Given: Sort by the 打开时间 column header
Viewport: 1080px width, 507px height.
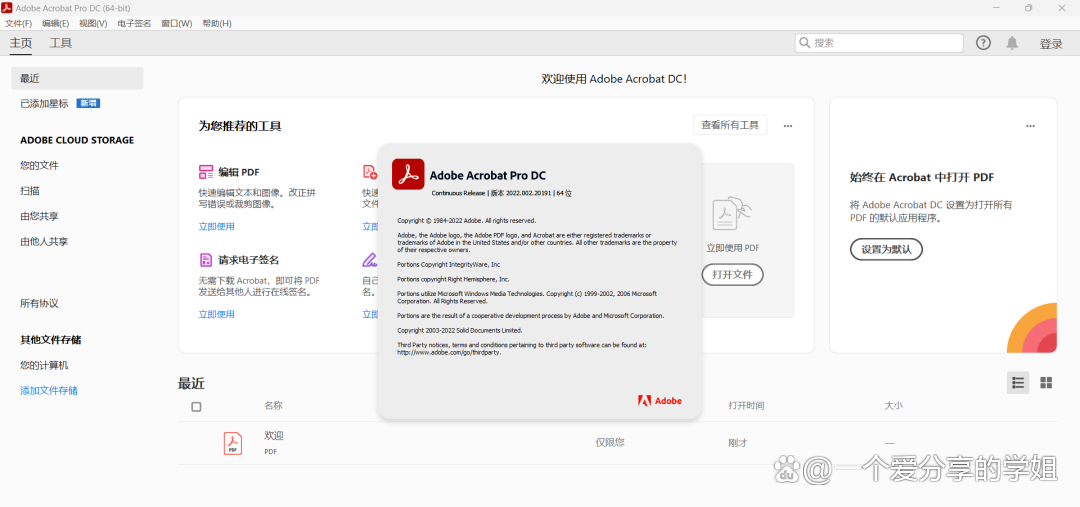Looking at the screenshot, I should (746, 406).
